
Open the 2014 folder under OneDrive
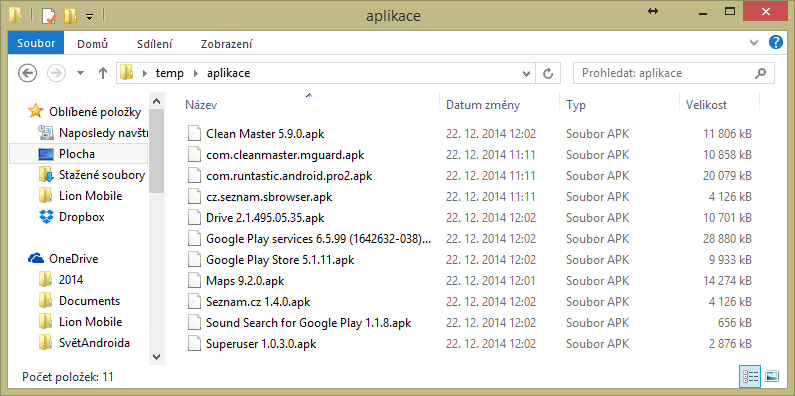point(71,280)
